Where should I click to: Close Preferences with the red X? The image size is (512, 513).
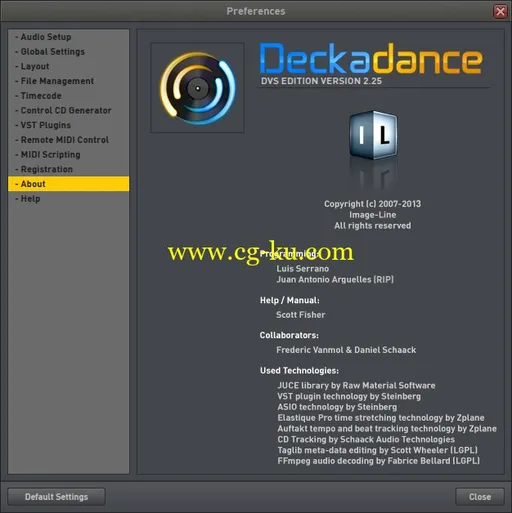click(x=500, y=11)
